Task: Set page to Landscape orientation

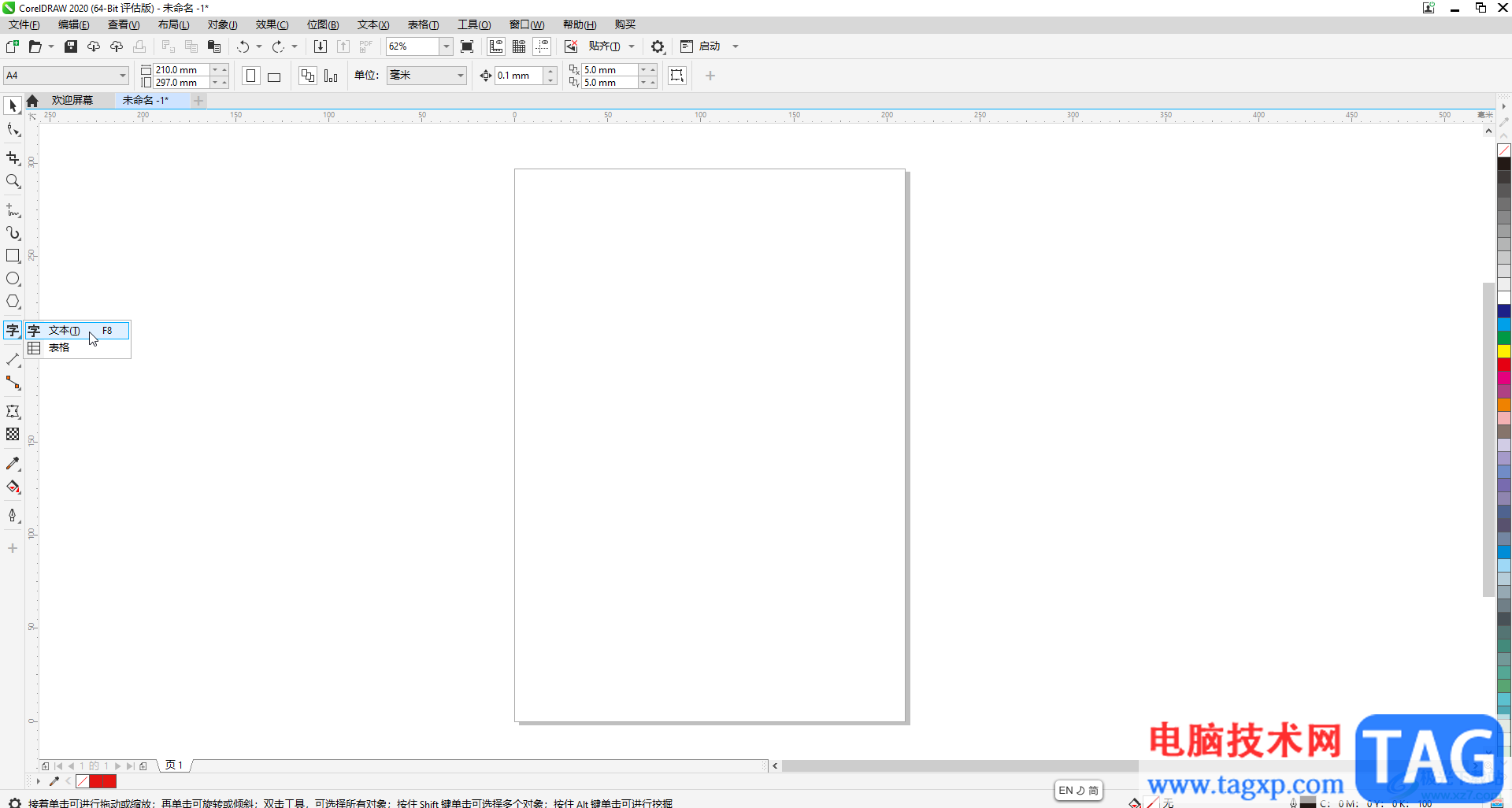Action: [274, 76]
